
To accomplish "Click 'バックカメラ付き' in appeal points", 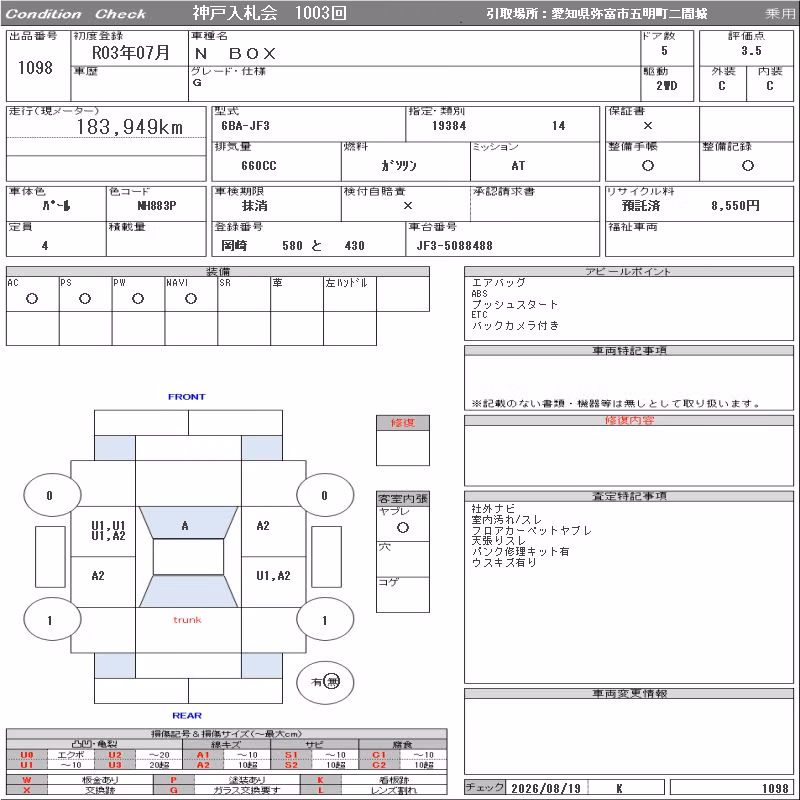I will [x=515, y=326].
